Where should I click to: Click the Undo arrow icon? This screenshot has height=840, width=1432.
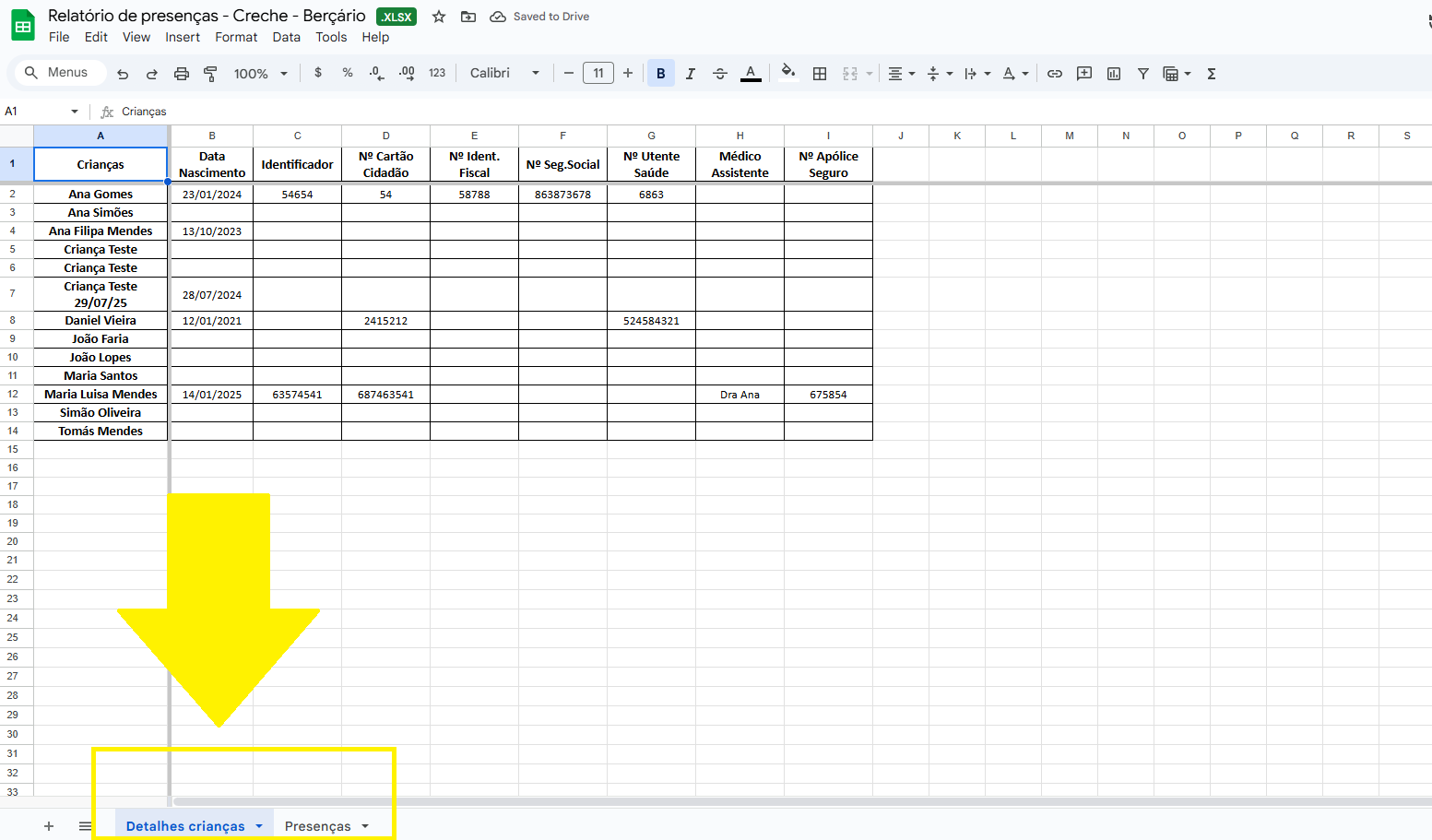pyautogui.click(x=123, y=74)
